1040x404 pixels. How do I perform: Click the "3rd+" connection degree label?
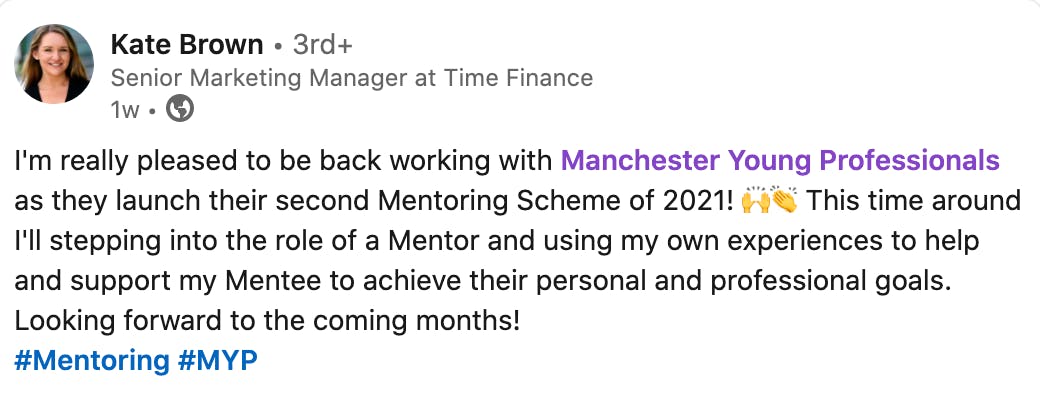point(322,45)
